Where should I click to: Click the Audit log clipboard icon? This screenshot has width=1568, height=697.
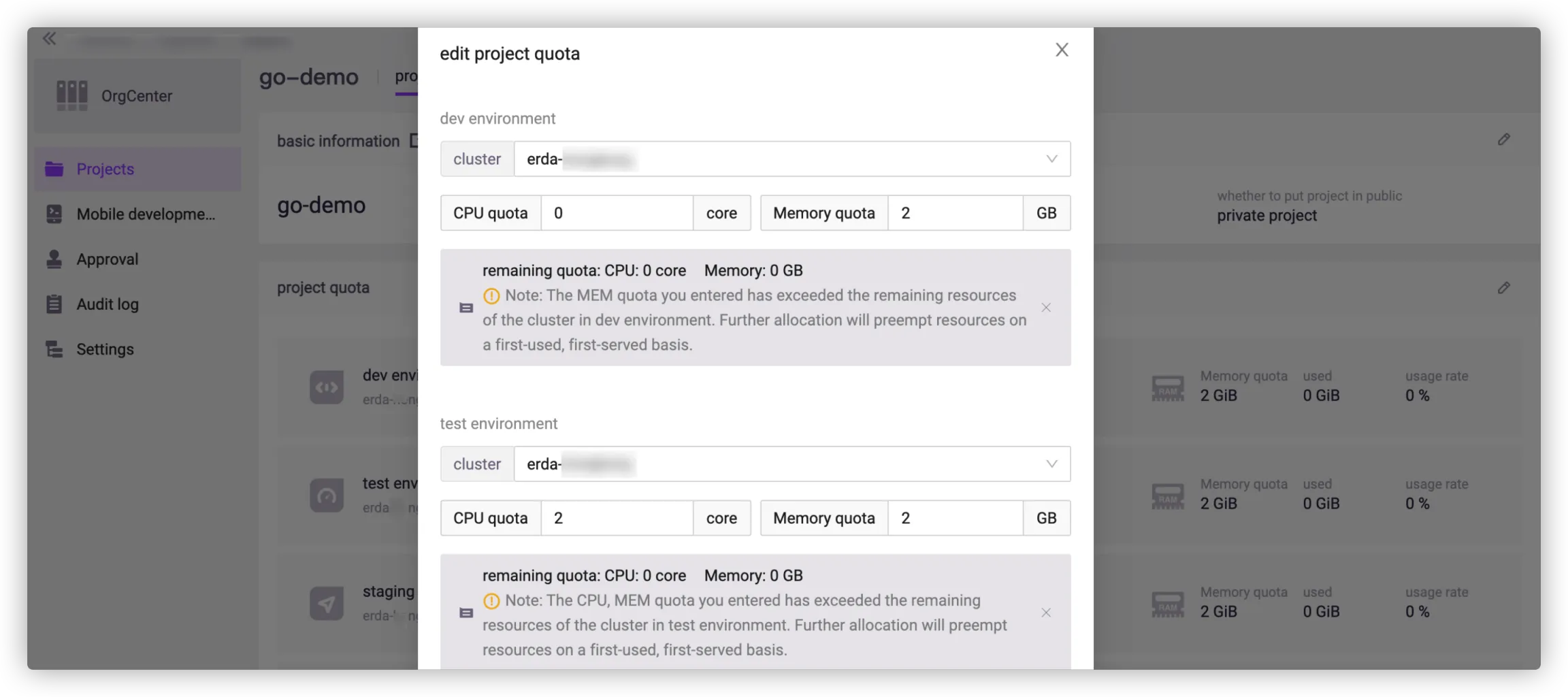54,304
